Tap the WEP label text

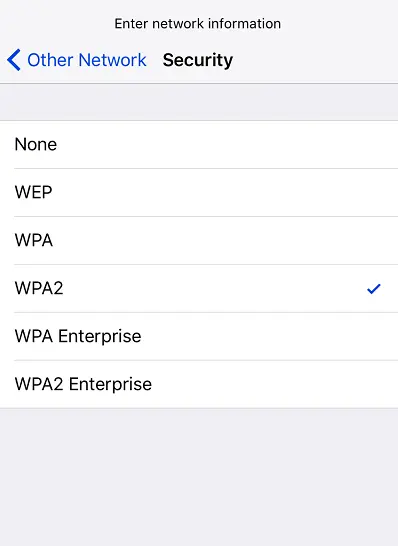pyautogui.click(x=33, y=192)
